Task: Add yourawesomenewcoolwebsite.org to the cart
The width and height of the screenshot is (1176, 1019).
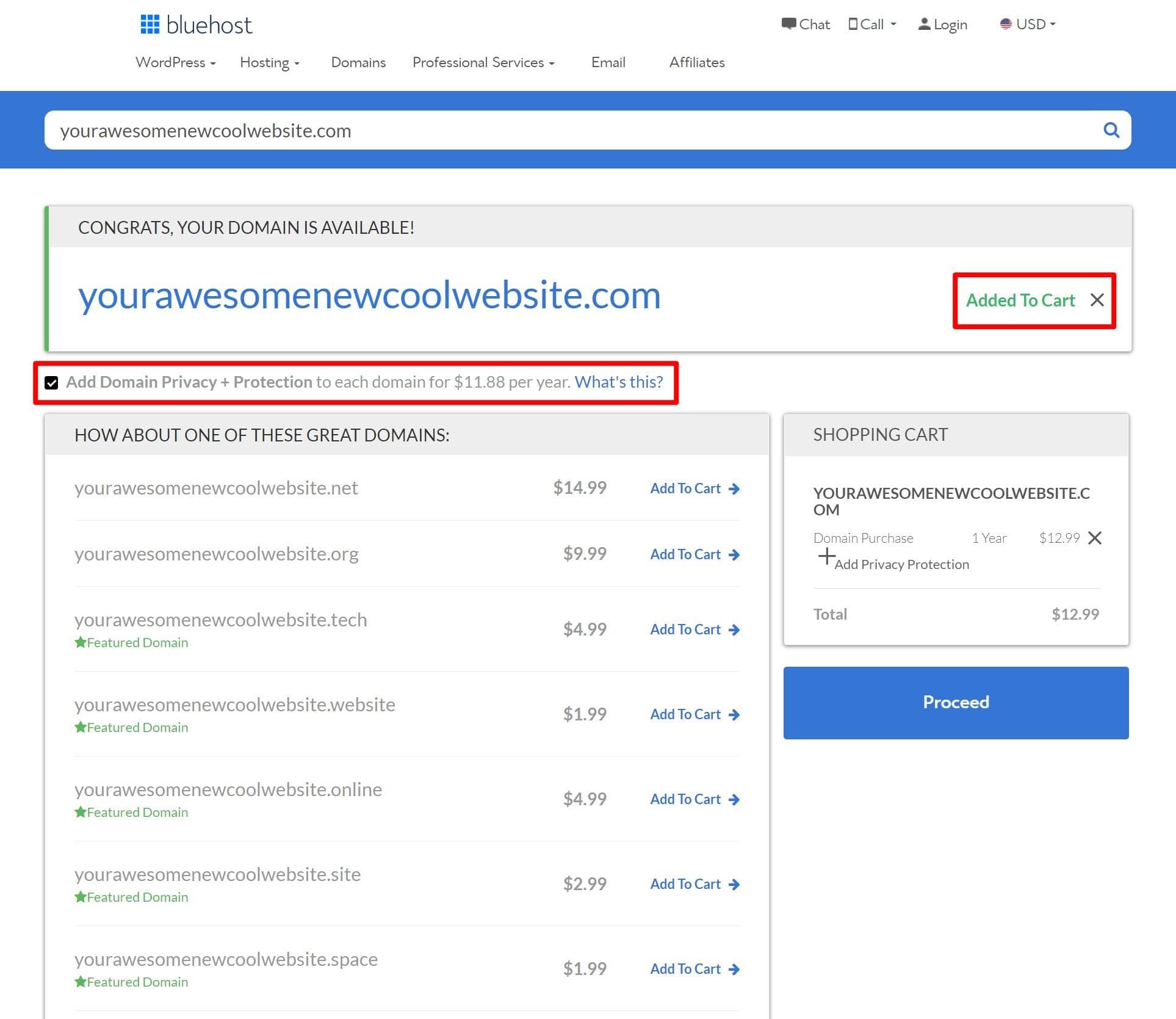Action: tap(686, 554)
